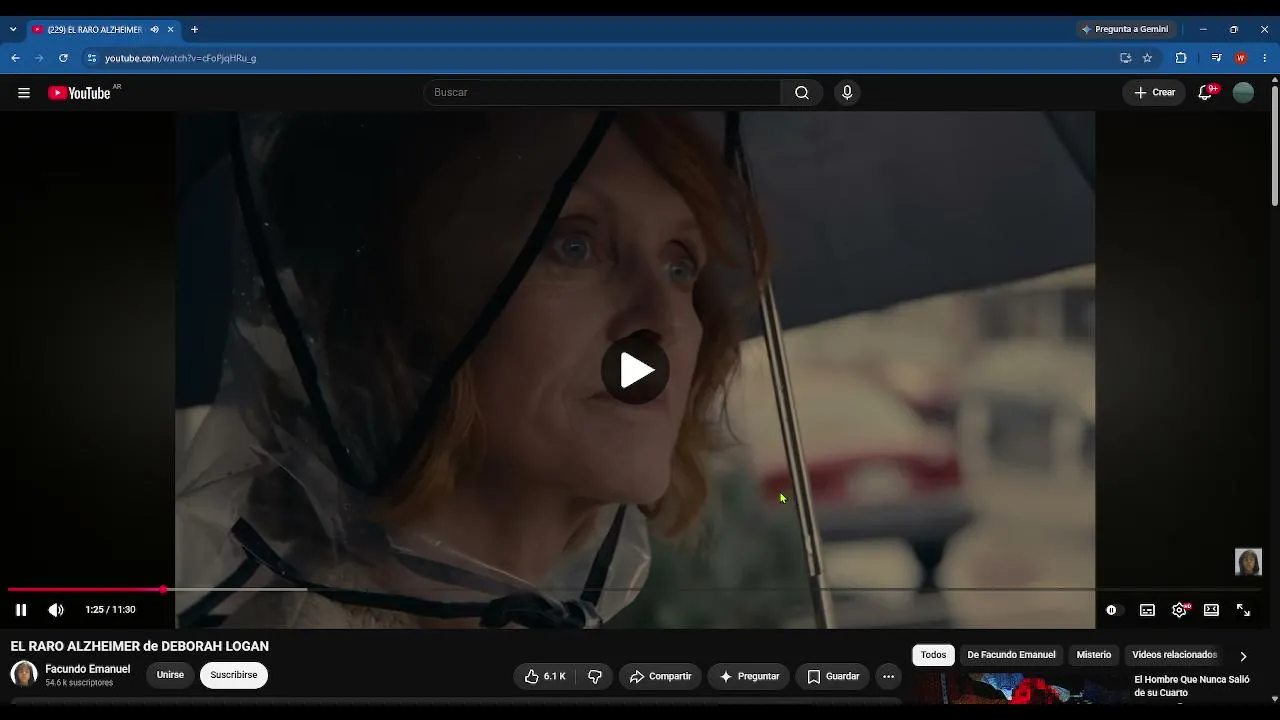Image resolution: width=1280 pixels, height=720 pixels.
Task: Open the channel watermark on the video
Action: point(1248,562)
